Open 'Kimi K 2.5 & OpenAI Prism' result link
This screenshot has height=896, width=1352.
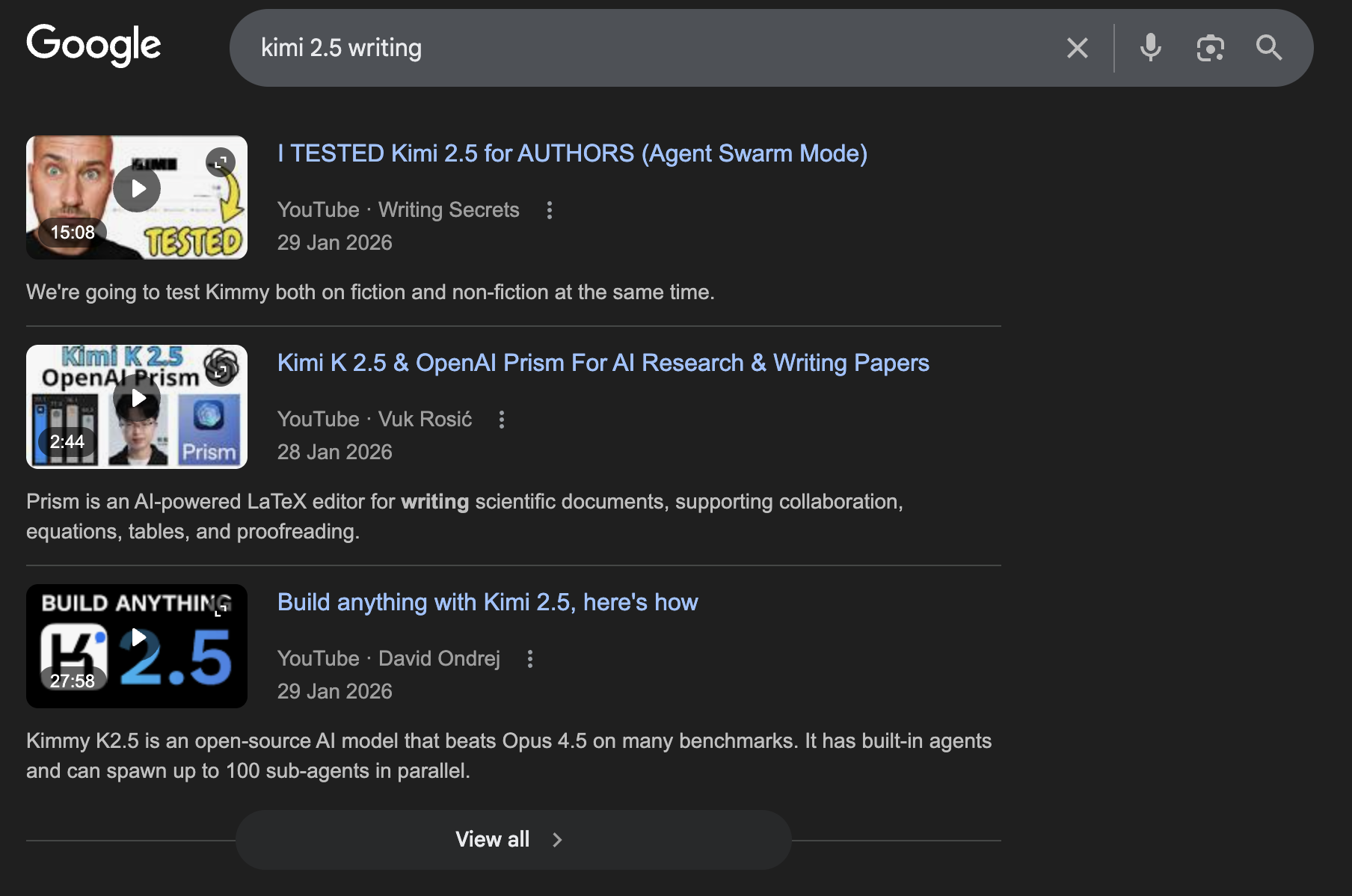pyautogui.click(x=603, y=363)
